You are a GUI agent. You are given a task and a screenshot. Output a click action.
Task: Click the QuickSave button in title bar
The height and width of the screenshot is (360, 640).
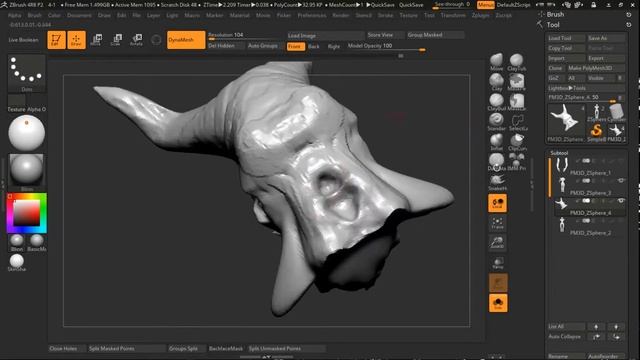[411, 5]
